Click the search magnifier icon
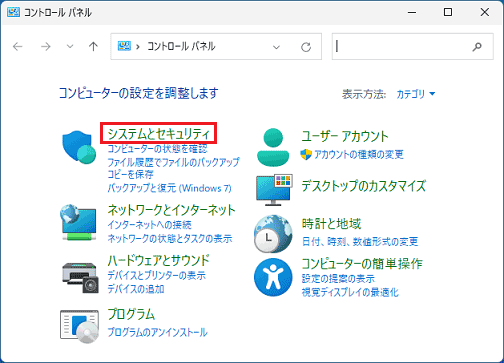504x363 pixels. (477, 47)
